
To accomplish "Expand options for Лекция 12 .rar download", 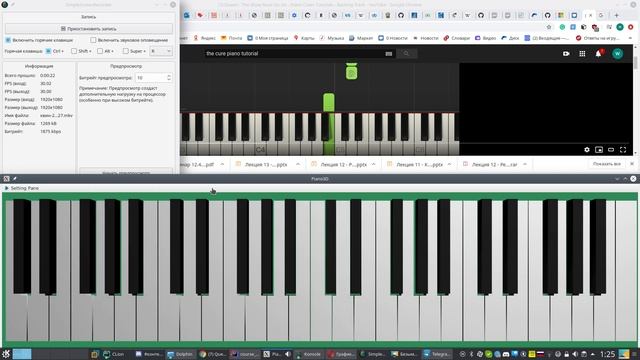I will pyautogui.click(x=525, y=164).
